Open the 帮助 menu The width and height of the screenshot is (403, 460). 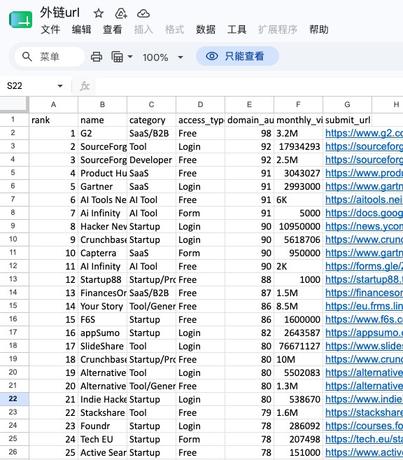[x=319, y=30]
